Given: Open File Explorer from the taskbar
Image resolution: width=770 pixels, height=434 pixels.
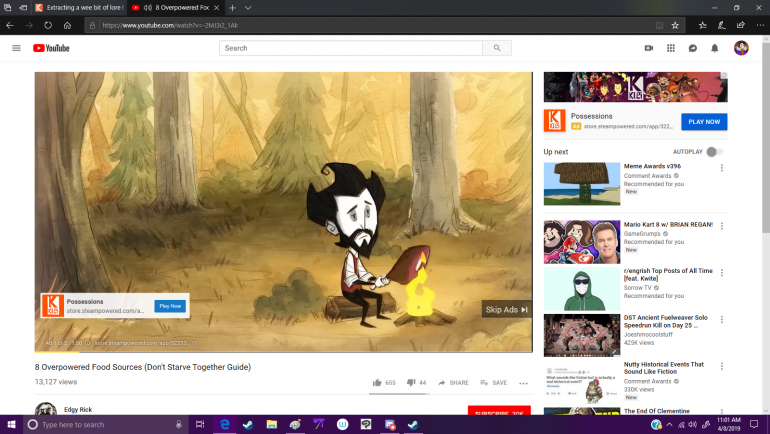Looking at the screenshot, I should tap(272, 424).
